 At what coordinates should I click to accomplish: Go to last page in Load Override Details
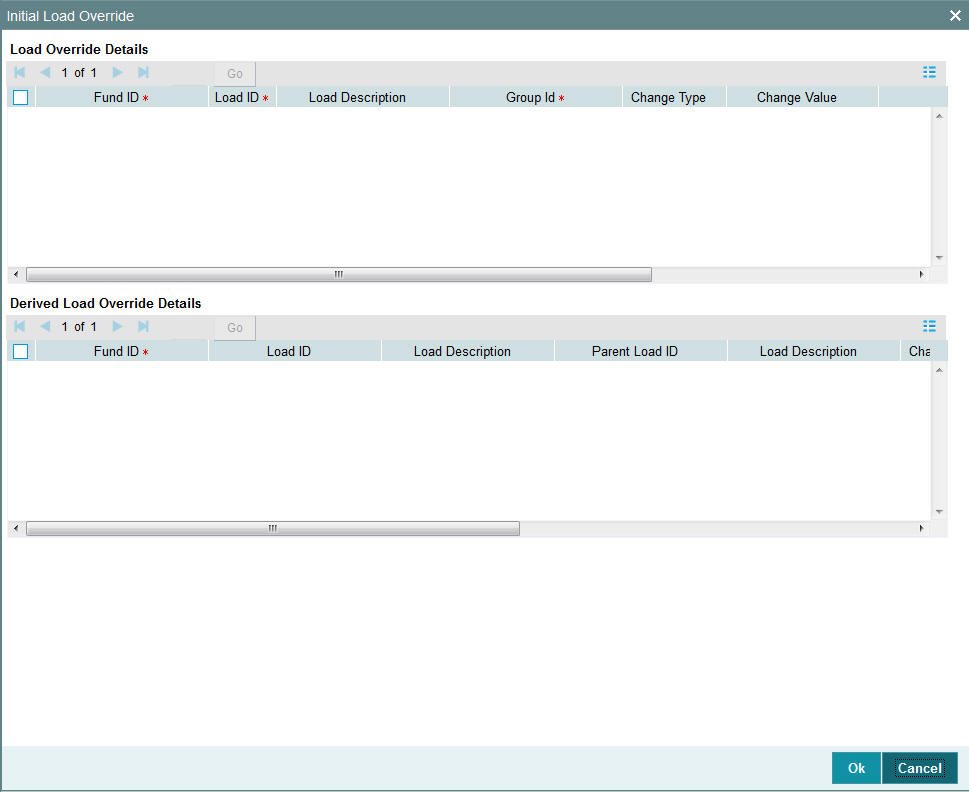[x=143, y=72]
